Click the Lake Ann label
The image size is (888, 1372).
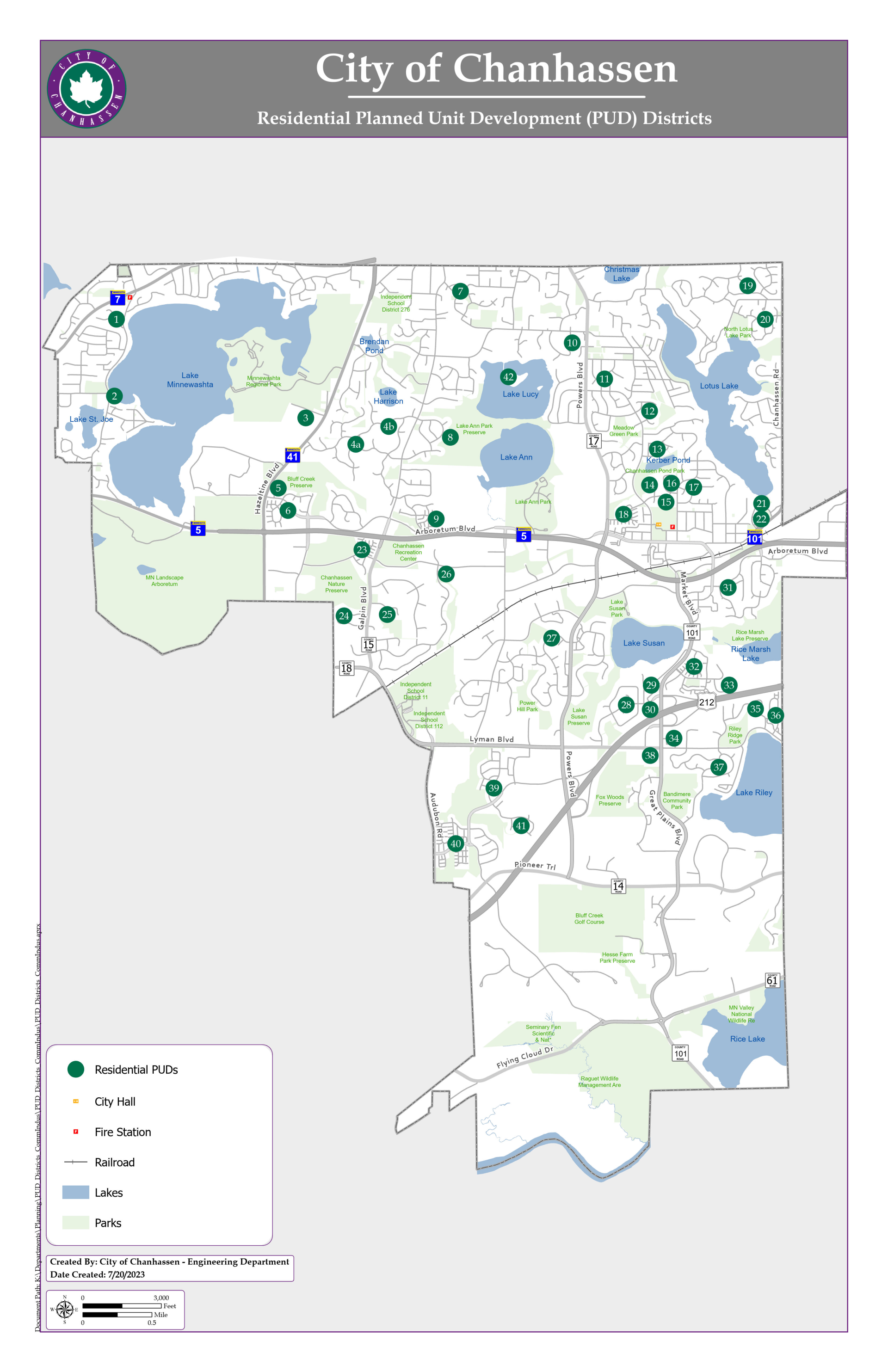(x=516, y=457)
